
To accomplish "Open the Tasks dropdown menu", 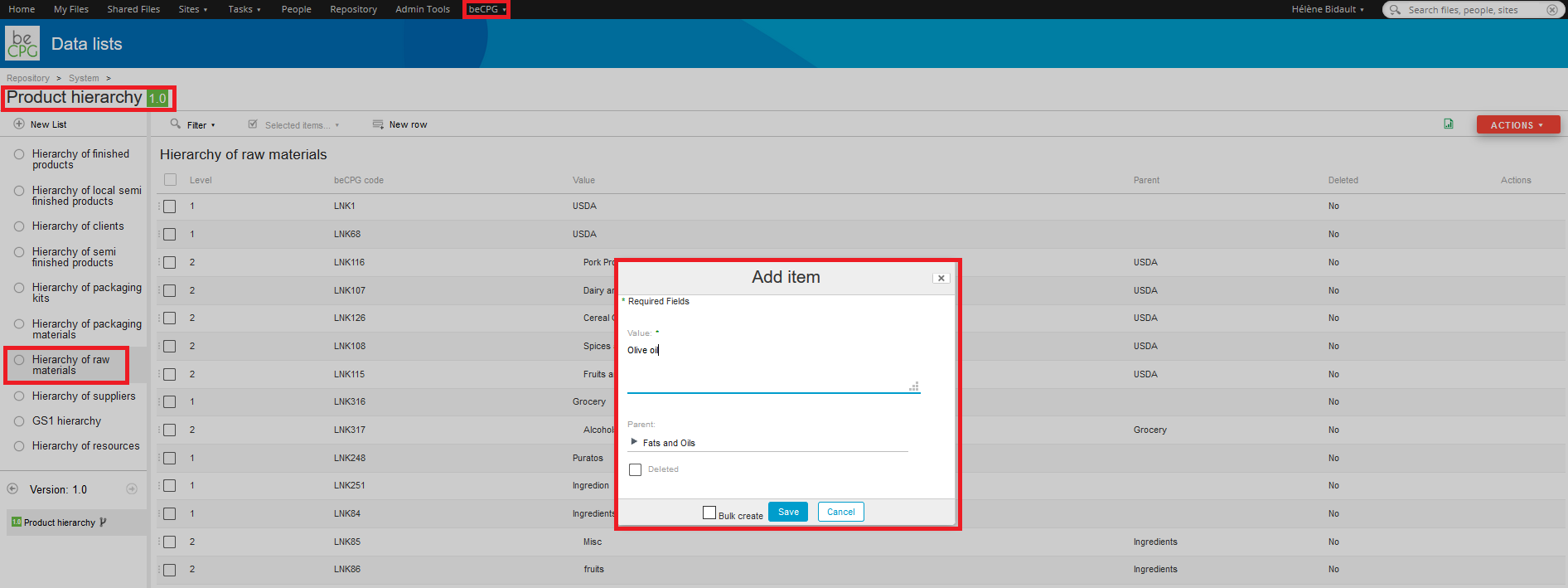I will coord(244,9).
